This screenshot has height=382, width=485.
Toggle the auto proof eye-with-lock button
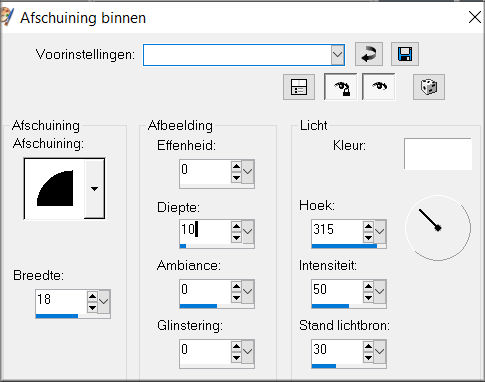(341, 87)
